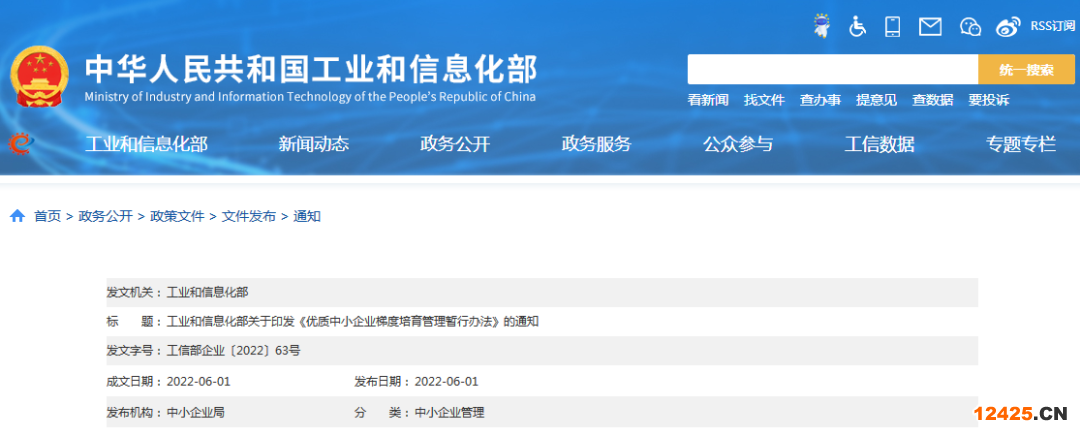This screenshot has width=1080, height=436.
Task: Open the email envelope icon
Action: point(930,26)
